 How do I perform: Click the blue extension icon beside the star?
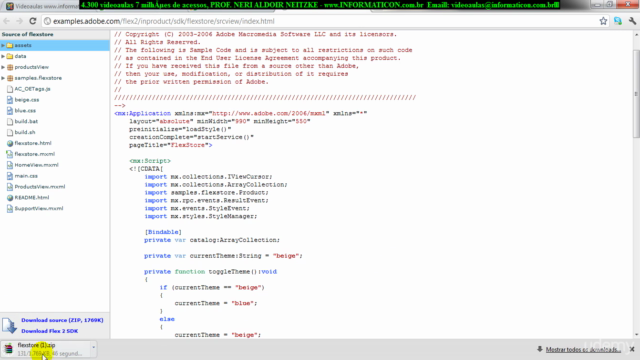point(618,21)
